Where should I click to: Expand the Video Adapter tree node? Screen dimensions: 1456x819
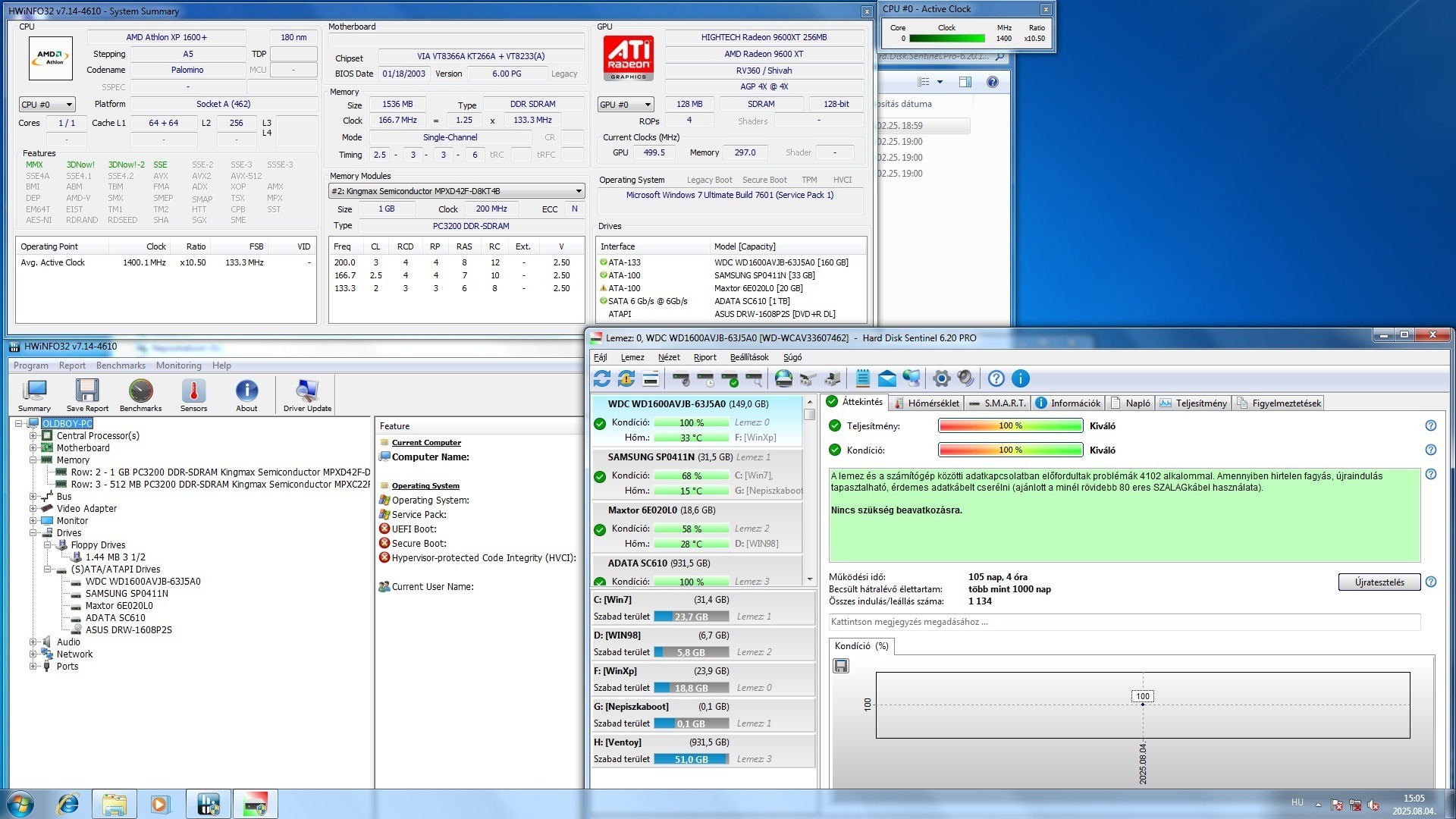33,509
